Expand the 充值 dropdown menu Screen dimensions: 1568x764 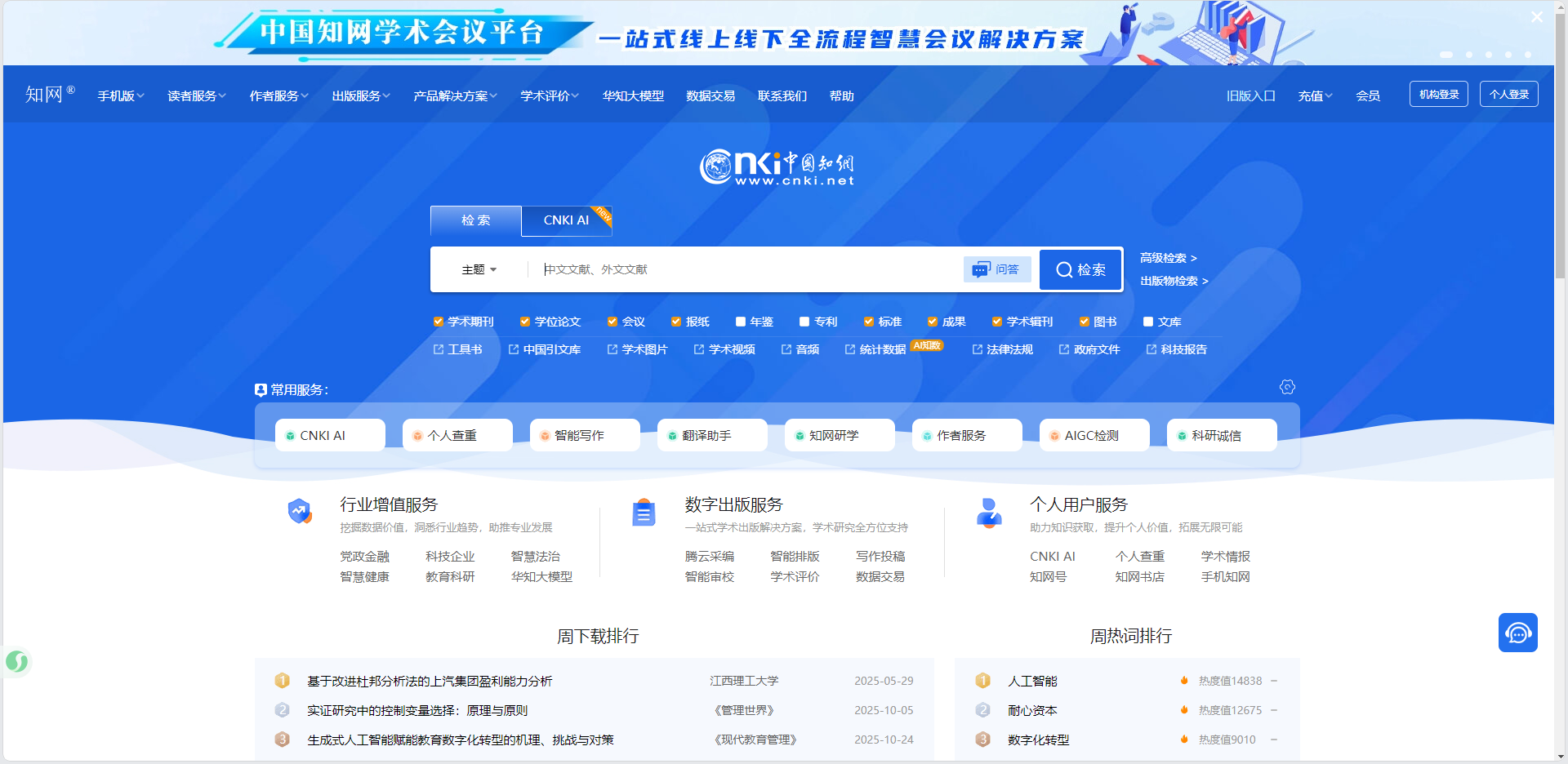[1315, 95]
